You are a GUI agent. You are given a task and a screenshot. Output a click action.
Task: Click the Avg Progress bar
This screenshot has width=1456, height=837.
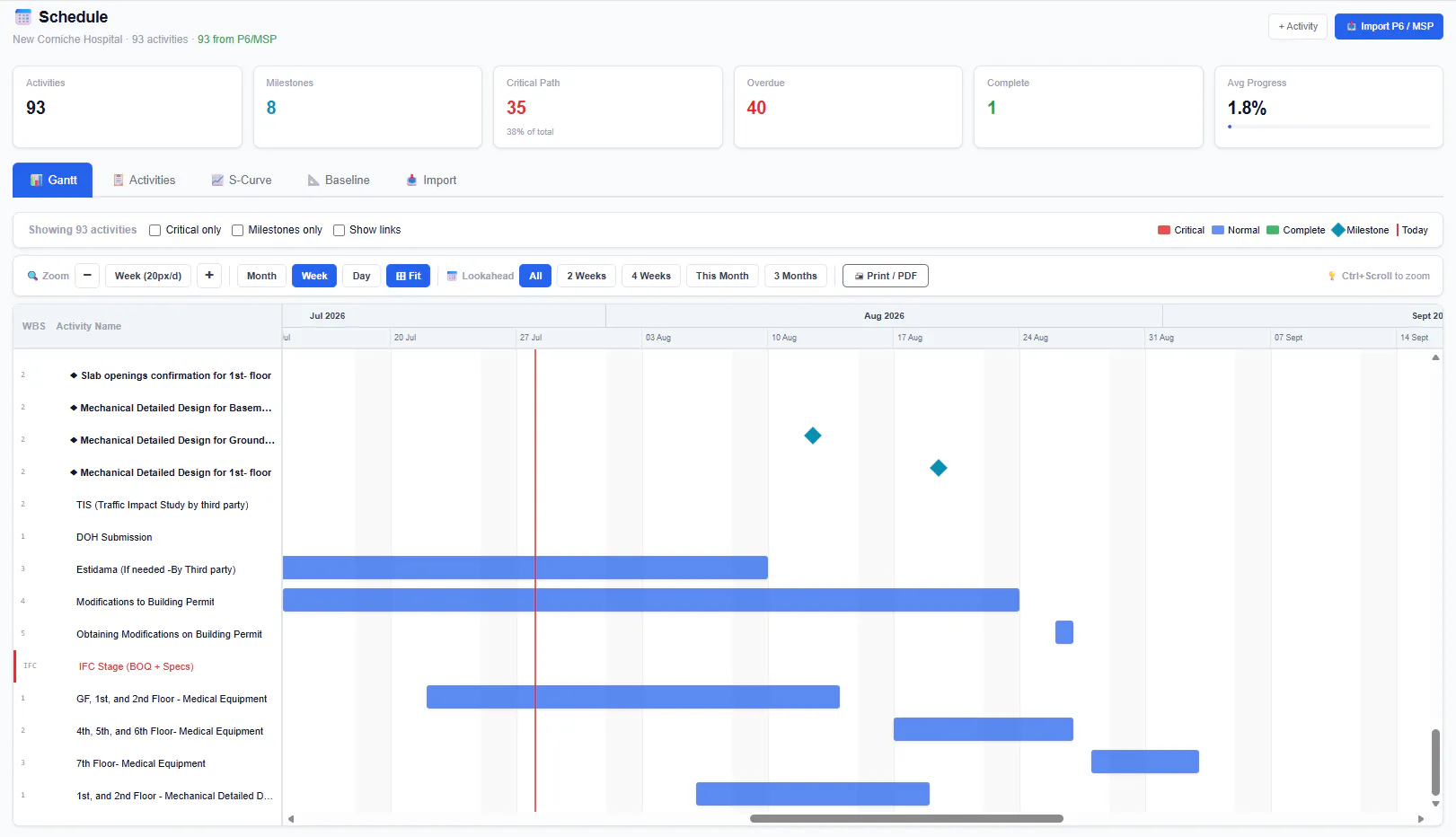[x=1328, y=127]
